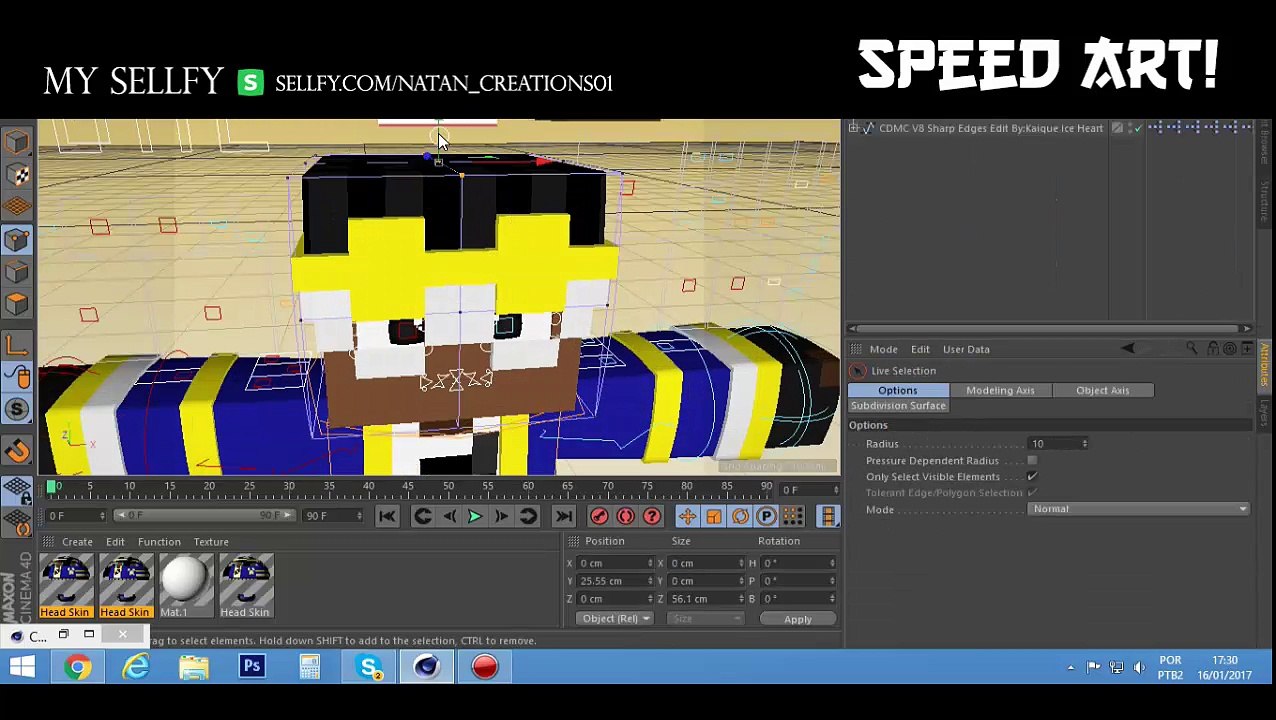The width and height of the screenshot is (1276, 720).
Task: Enable Edges mode cube icon
Action: 17,272
